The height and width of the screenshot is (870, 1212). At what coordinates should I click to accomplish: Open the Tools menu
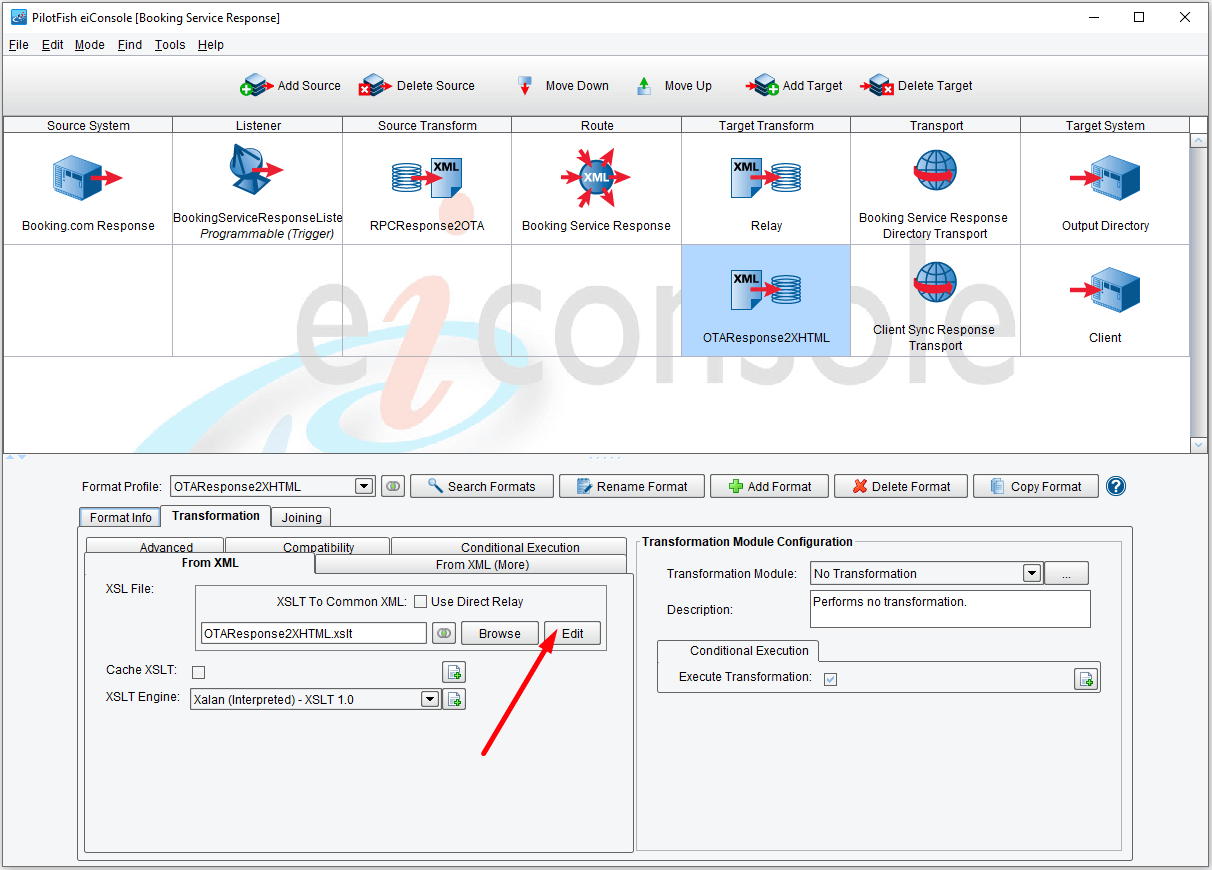pos(170,45)
